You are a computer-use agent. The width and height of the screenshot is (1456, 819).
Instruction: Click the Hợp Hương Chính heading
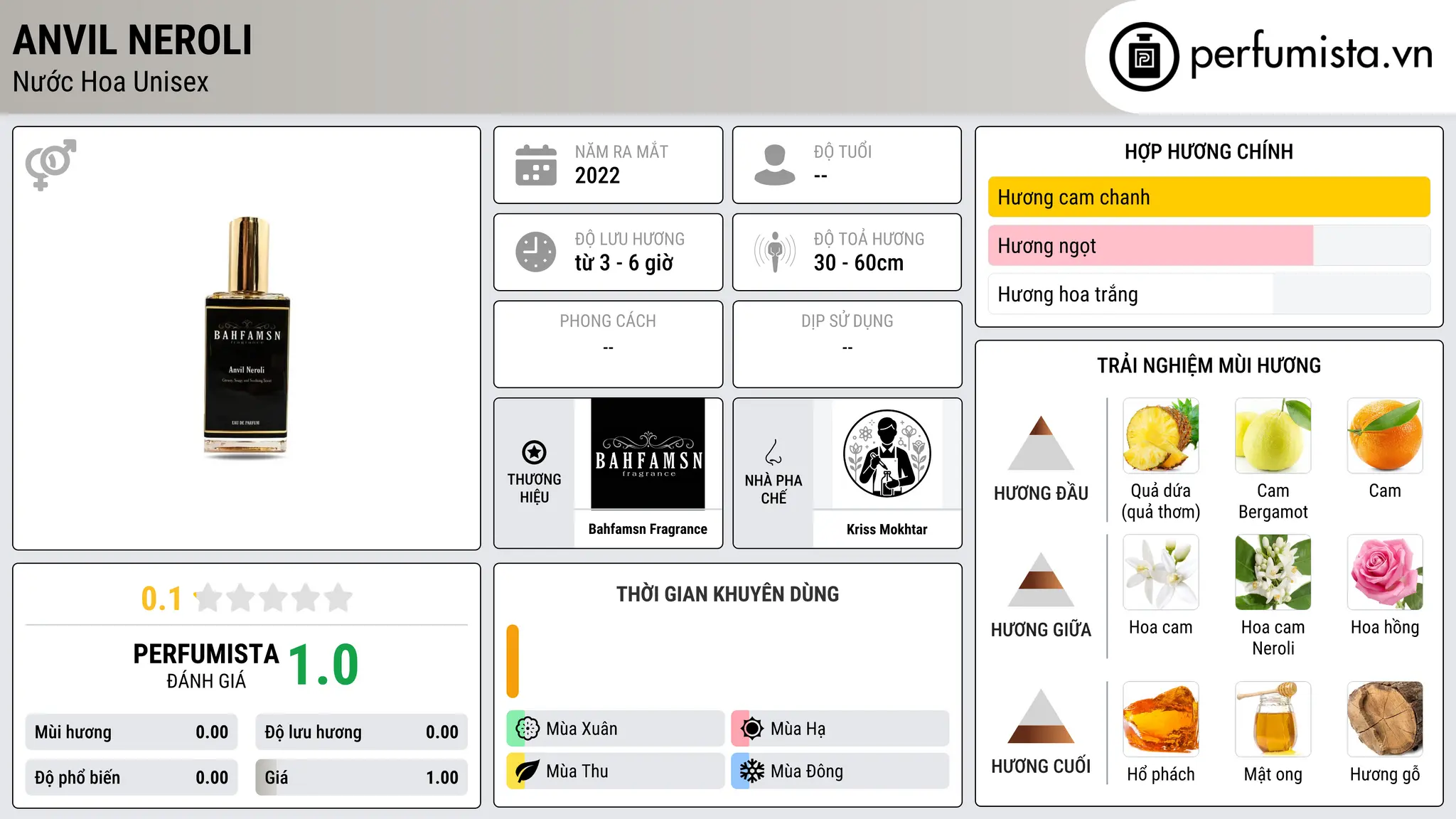[x=1209, y=152]
